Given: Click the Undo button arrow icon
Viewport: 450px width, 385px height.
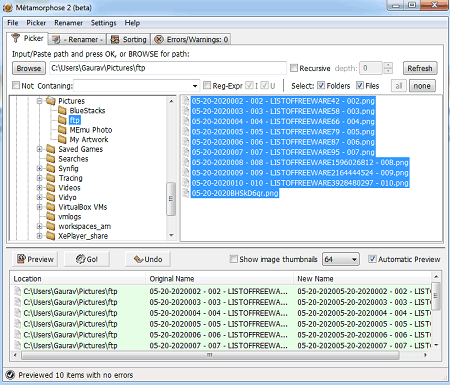Looking at the screenshot, I should 138,259.
